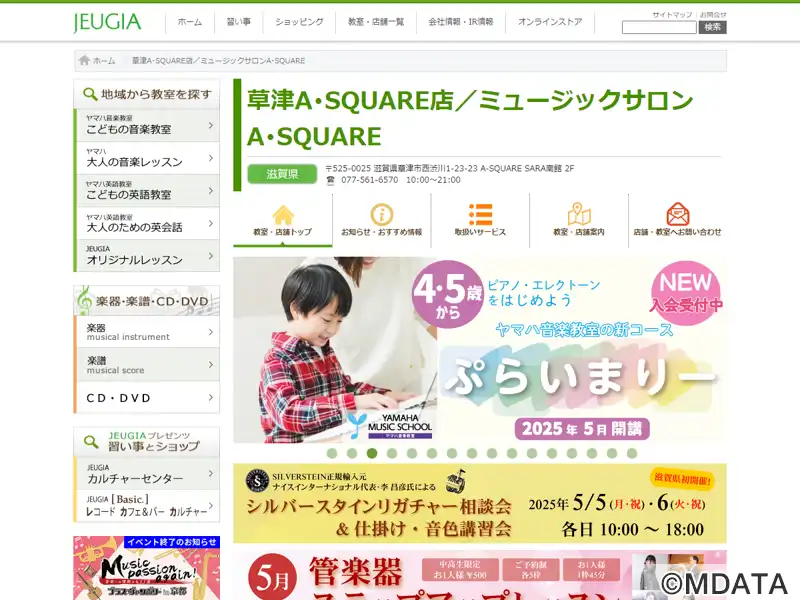The width and height of the screenshot is (800, 600).
Task: Expand the こどもの音楽教室 arrow
Action: (x=211, y=125)
